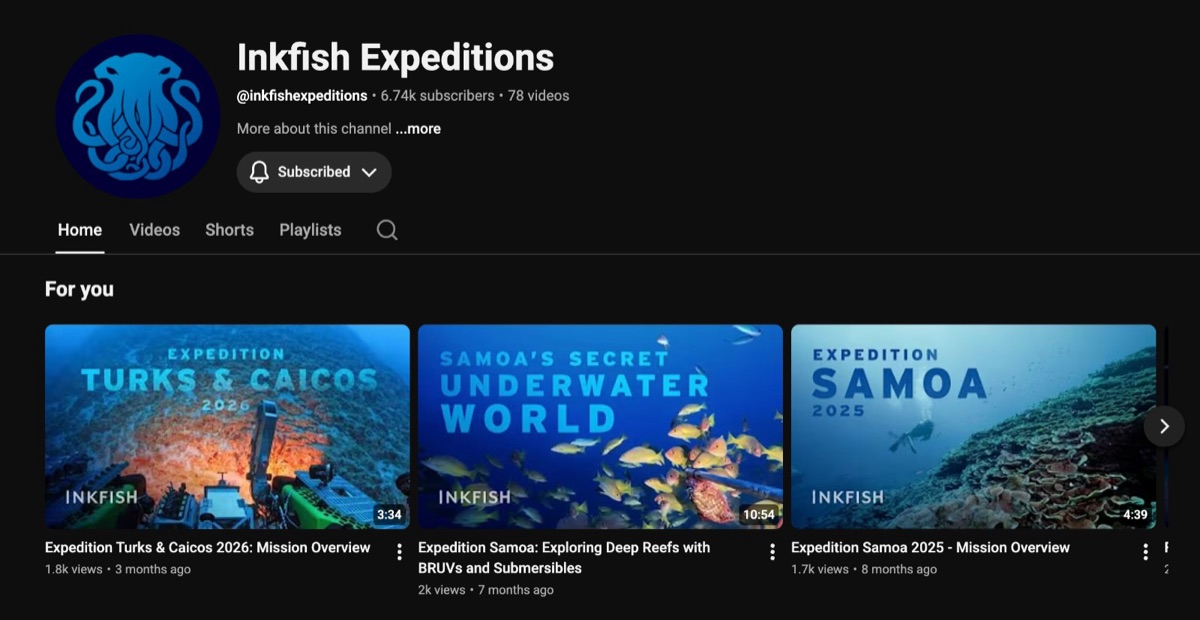Open the Turks & Caicos 2026 video thumbnail

click(x=227, y=426)
